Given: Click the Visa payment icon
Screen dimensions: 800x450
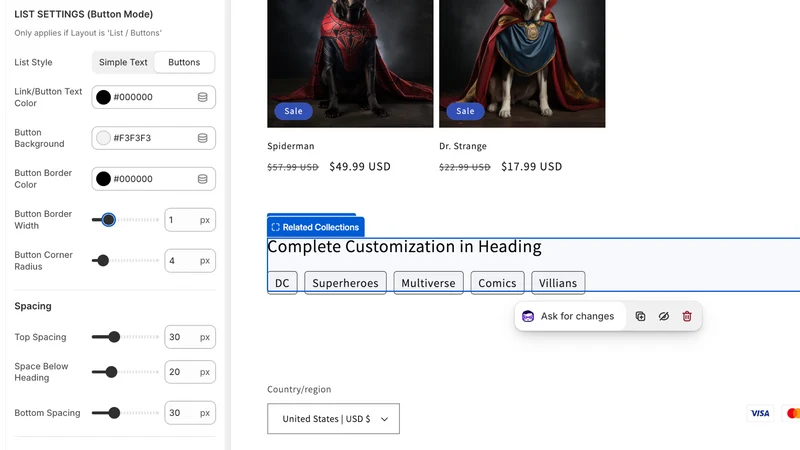Looking at the screenshot, I should (x=760, y=413).
